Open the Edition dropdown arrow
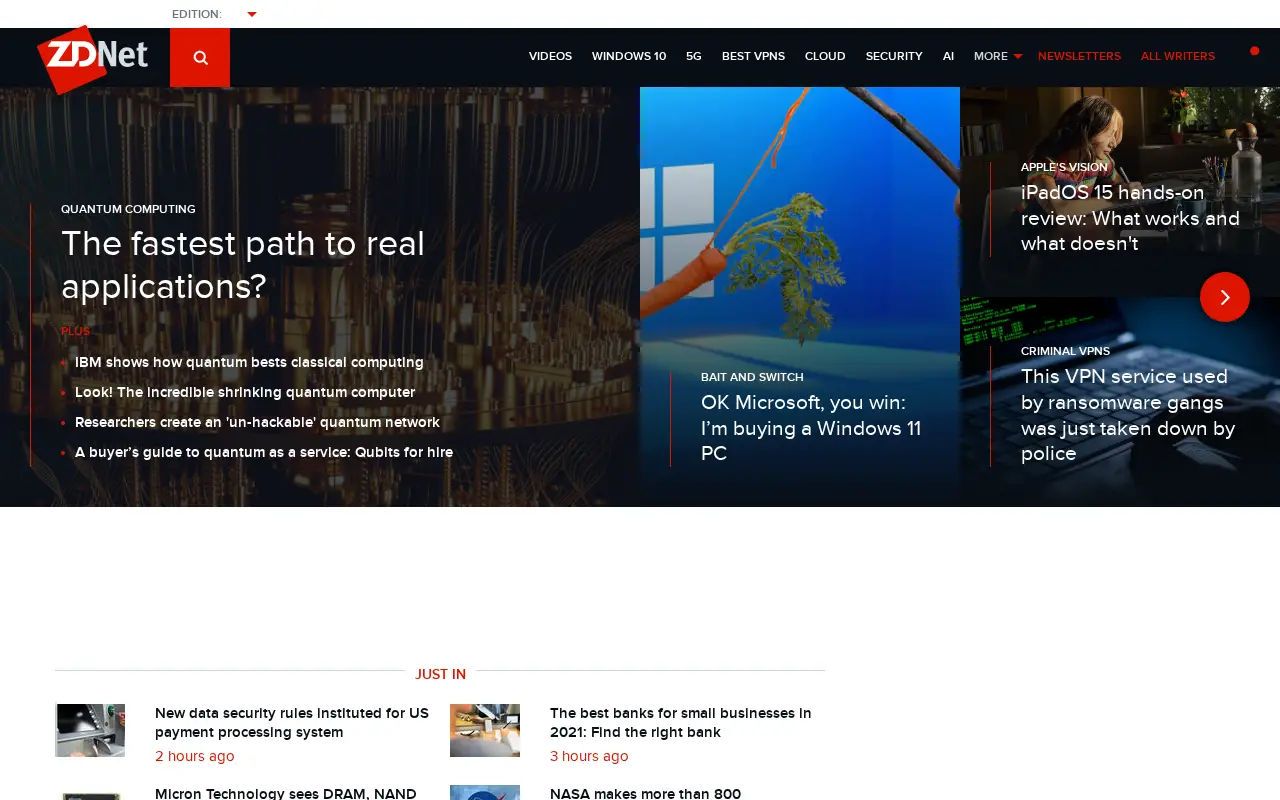1280x800 pixels. (252, 14)
